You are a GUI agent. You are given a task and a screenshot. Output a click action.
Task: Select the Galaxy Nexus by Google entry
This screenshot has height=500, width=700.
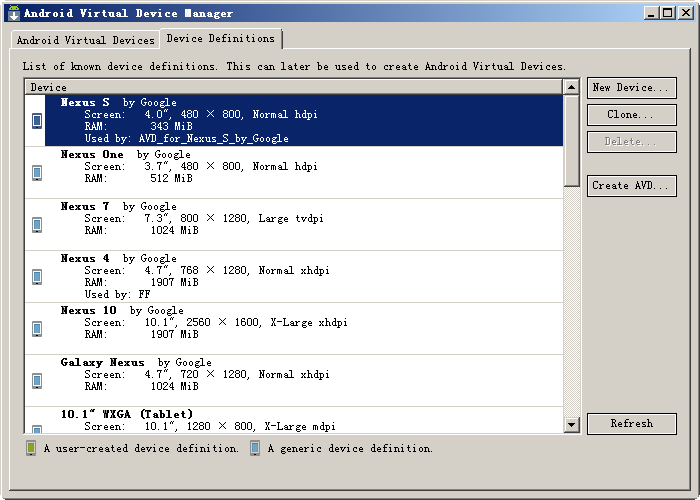click(294, 381)
